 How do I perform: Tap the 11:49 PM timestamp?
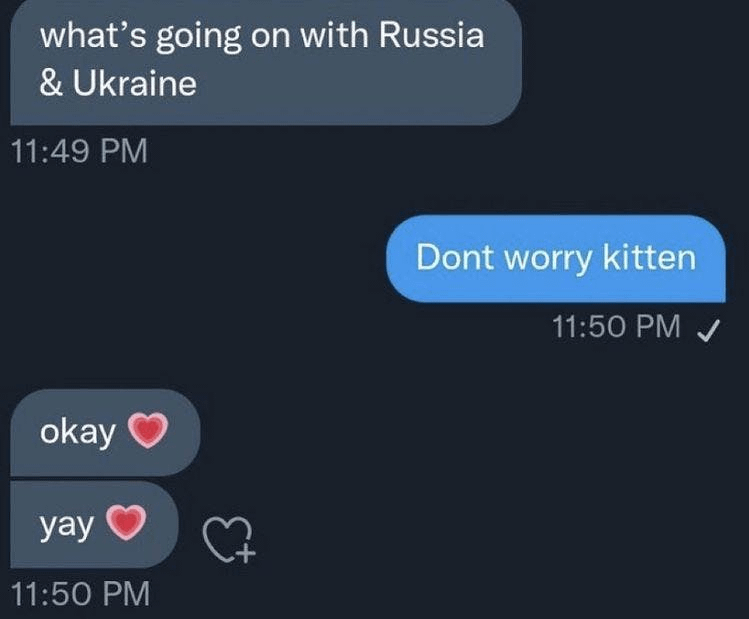coord(78,152)
